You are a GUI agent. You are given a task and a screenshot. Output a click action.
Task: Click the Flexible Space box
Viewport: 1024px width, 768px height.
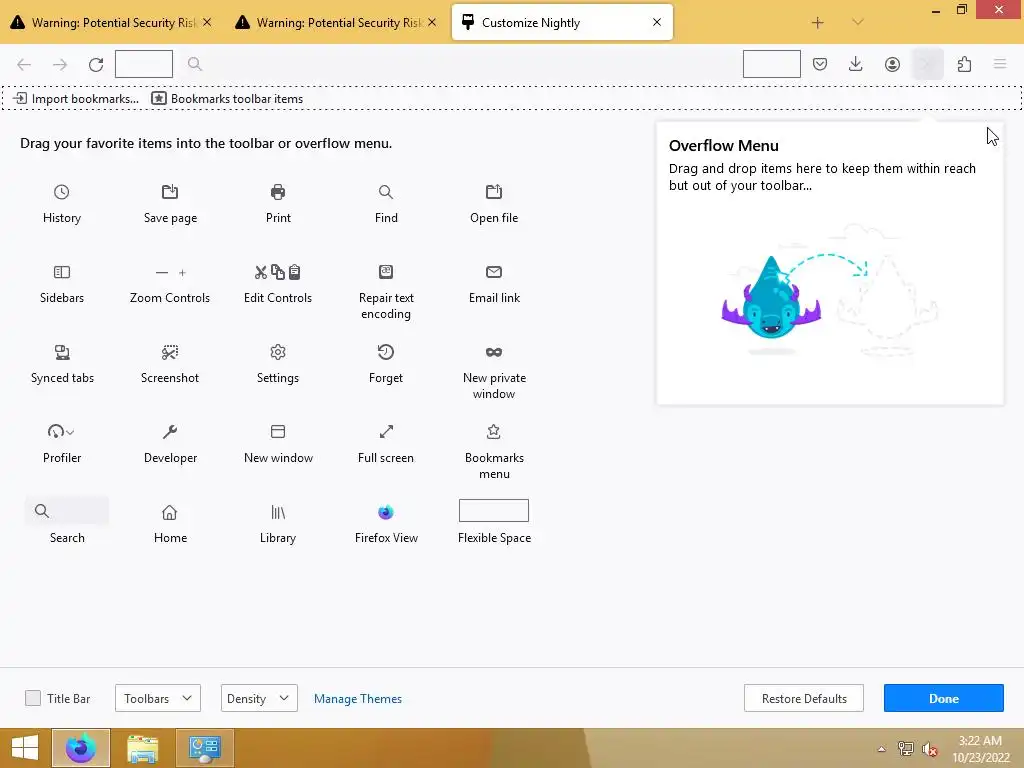point(494,511)
